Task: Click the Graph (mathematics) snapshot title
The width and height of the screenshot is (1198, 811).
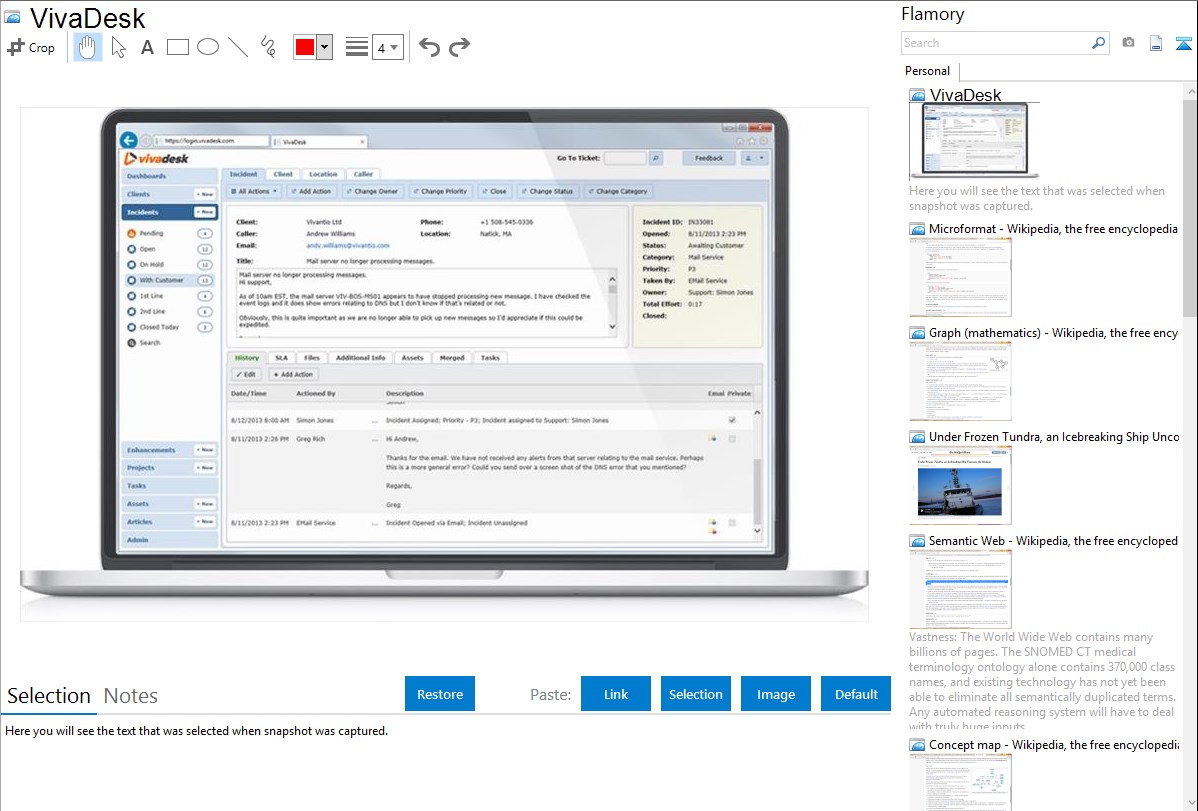Action: click(1053, 333)
